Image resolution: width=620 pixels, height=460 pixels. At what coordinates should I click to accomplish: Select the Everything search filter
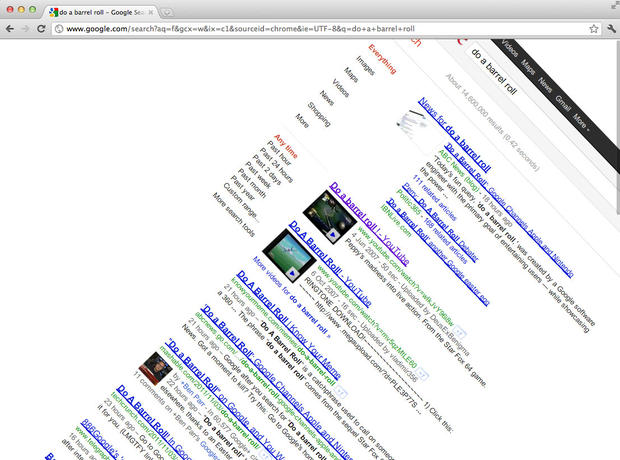coord(382,59)
